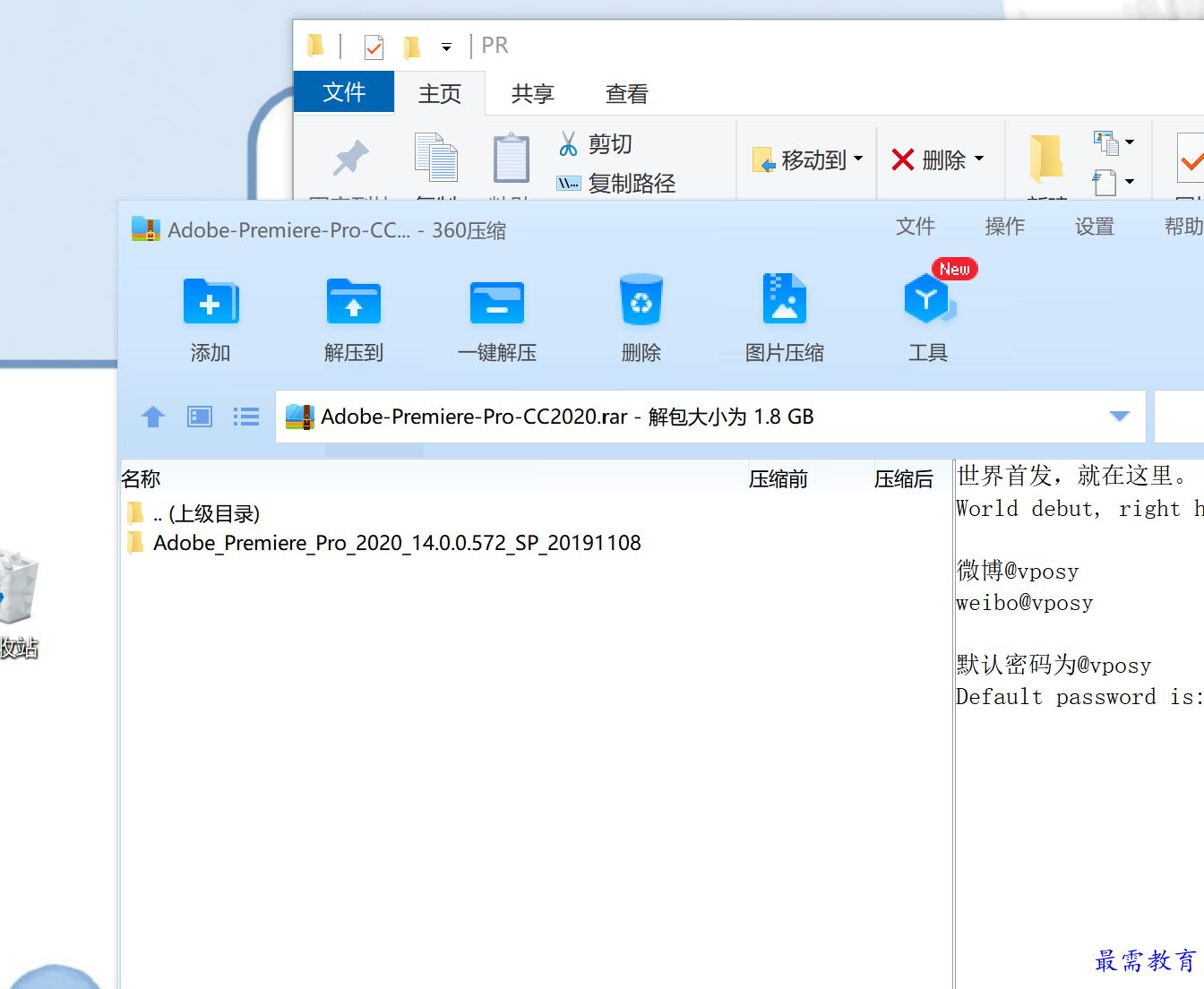Open the 设置 menu in 360压缩
1204x989 pixels.
1095,227
